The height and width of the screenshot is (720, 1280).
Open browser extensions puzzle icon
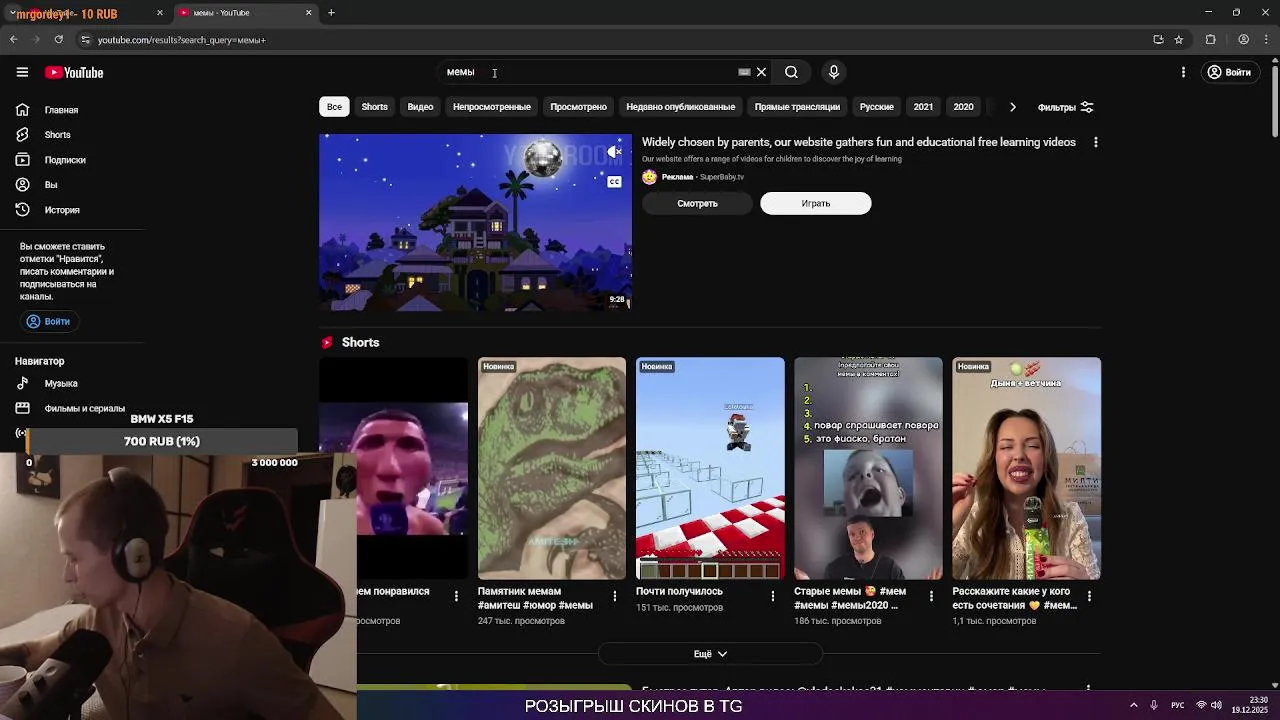point(1211,40)
